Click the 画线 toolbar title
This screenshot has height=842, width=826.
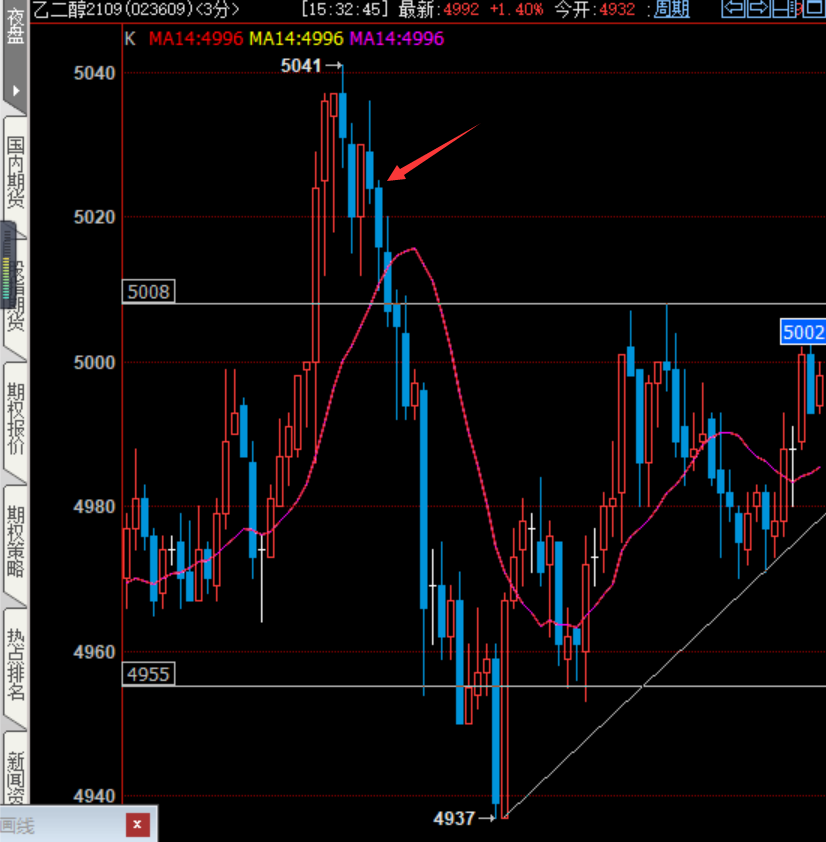[17, 825]
